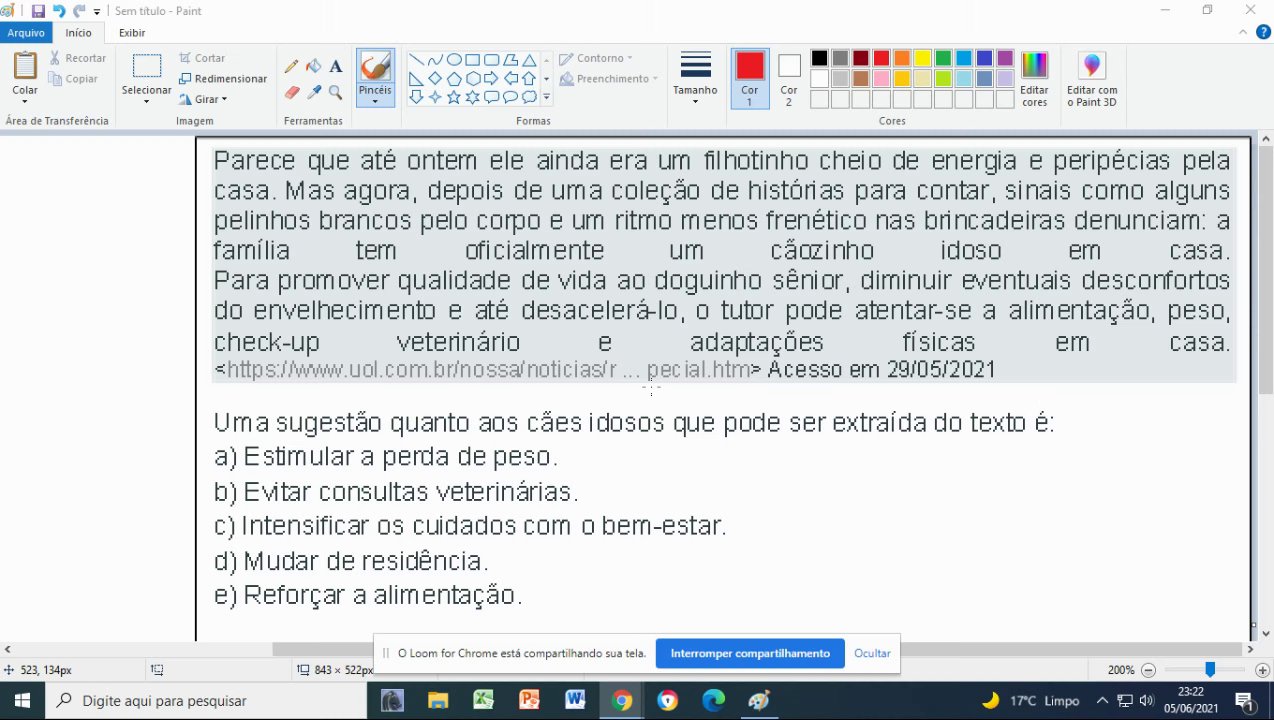Expand the Pincéis brushes dropdown arrow

[375, 101]
